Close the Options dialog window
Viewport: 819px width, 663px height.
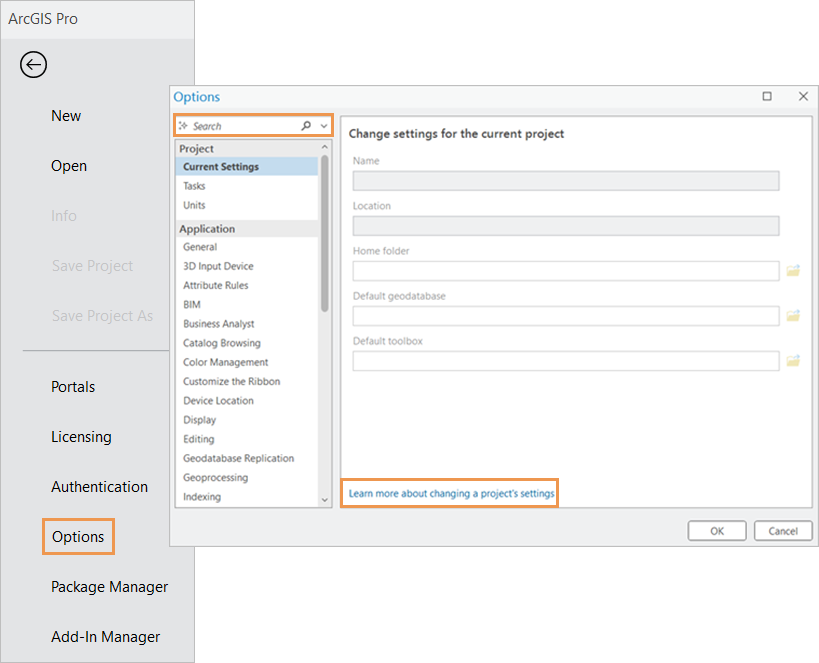(803, 96)
